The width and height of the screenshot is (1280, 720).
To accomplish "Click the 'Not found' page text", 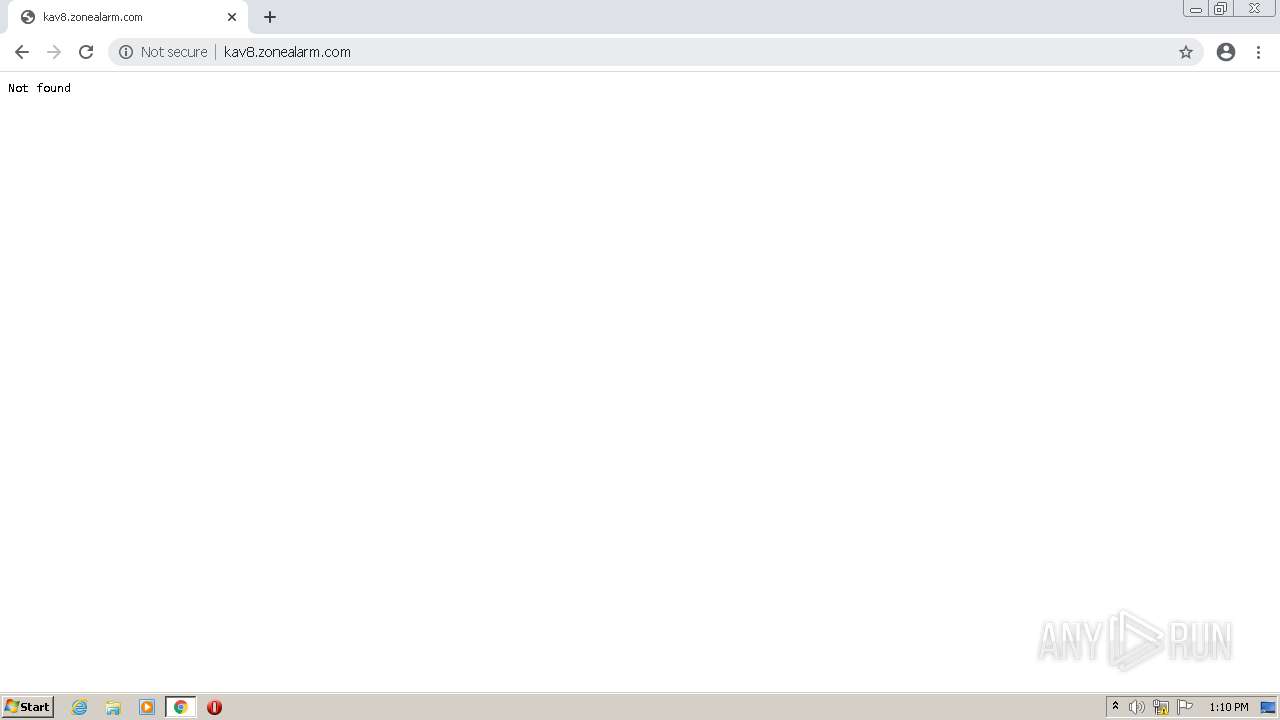I will (x=39, y=88).
